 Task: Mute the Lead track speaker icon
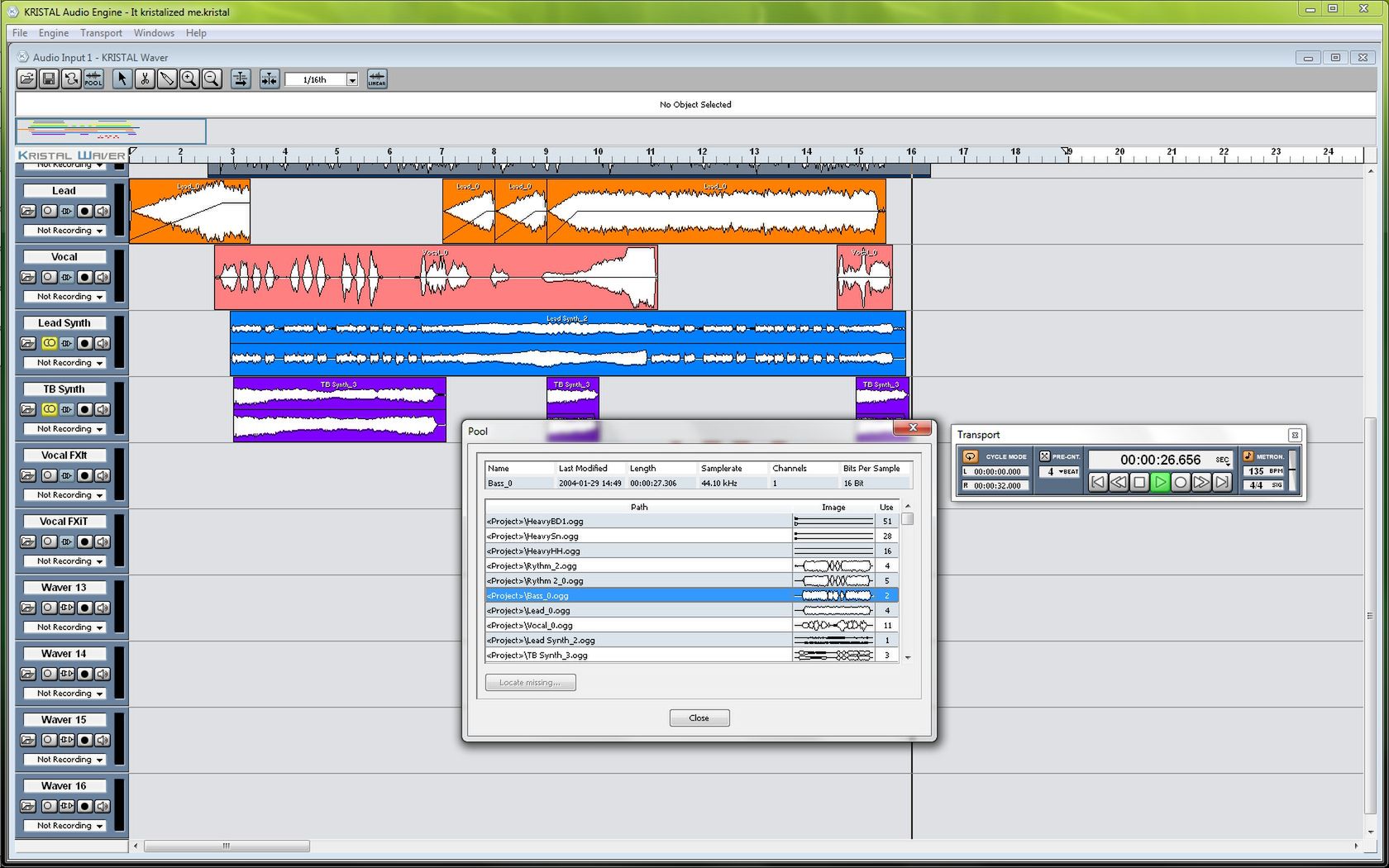pos(103,211)
